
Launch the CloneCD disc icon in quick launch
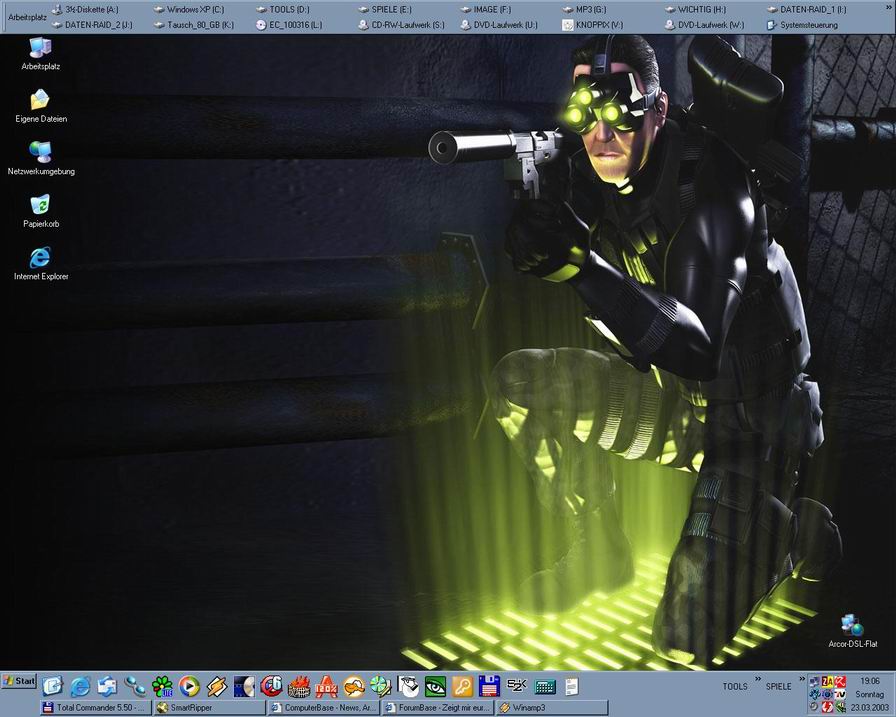[x=244, y=686]
